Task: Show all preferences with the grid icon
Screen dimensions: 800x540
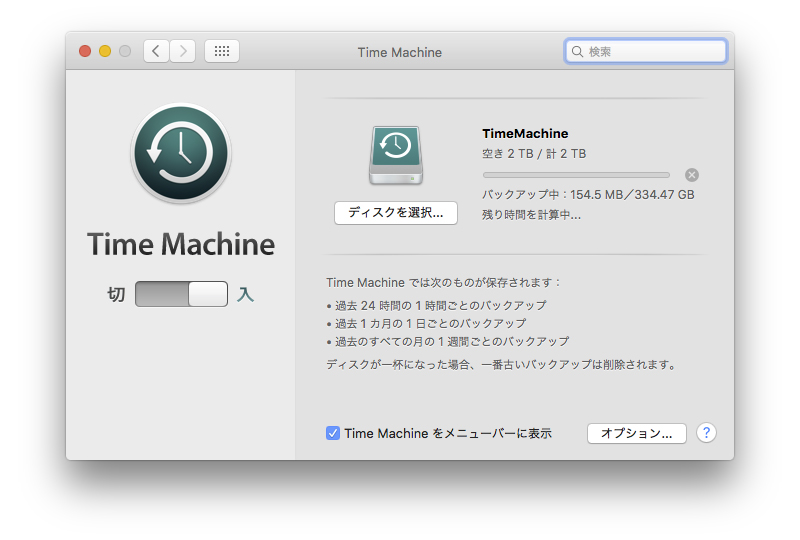Action: (x=222, y=51)
